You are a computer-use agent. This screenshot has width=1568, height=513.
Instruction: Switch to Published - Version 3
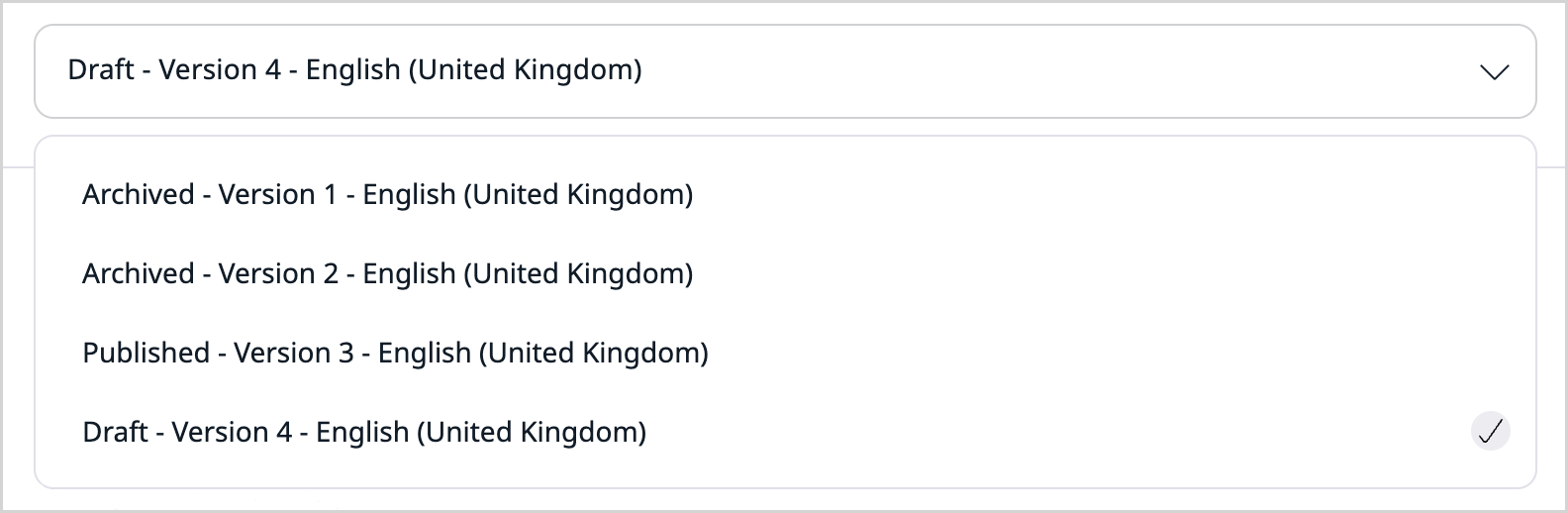pyautogui.click(x=395, y=353)
